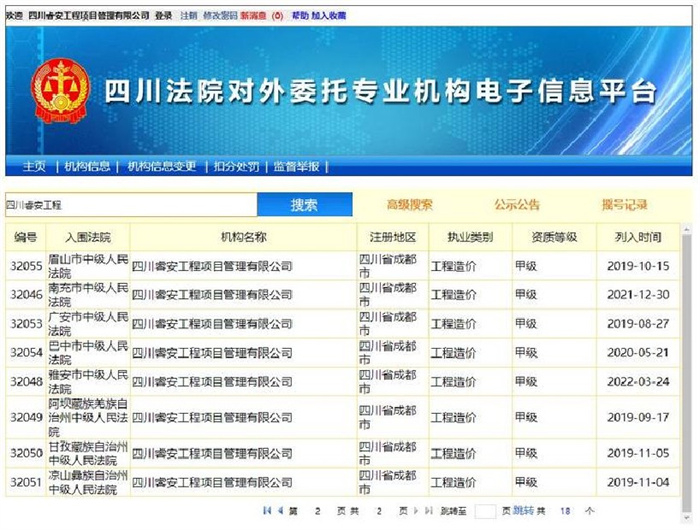Image resolution: width=700 pixels, height=530 pixels.
Task: Click date 2019-09-17
Action: coord(638,417)
